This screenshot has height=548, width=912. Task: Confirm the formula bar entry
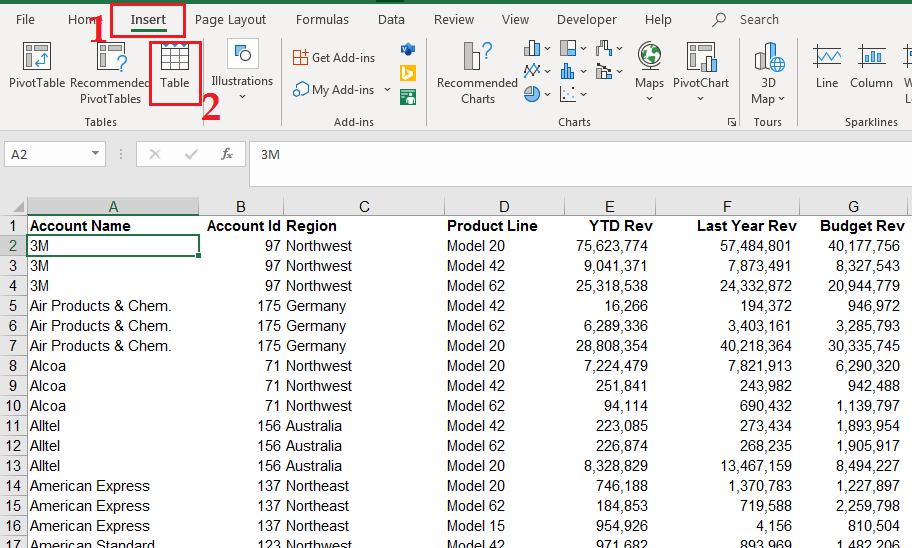[191, 154]
